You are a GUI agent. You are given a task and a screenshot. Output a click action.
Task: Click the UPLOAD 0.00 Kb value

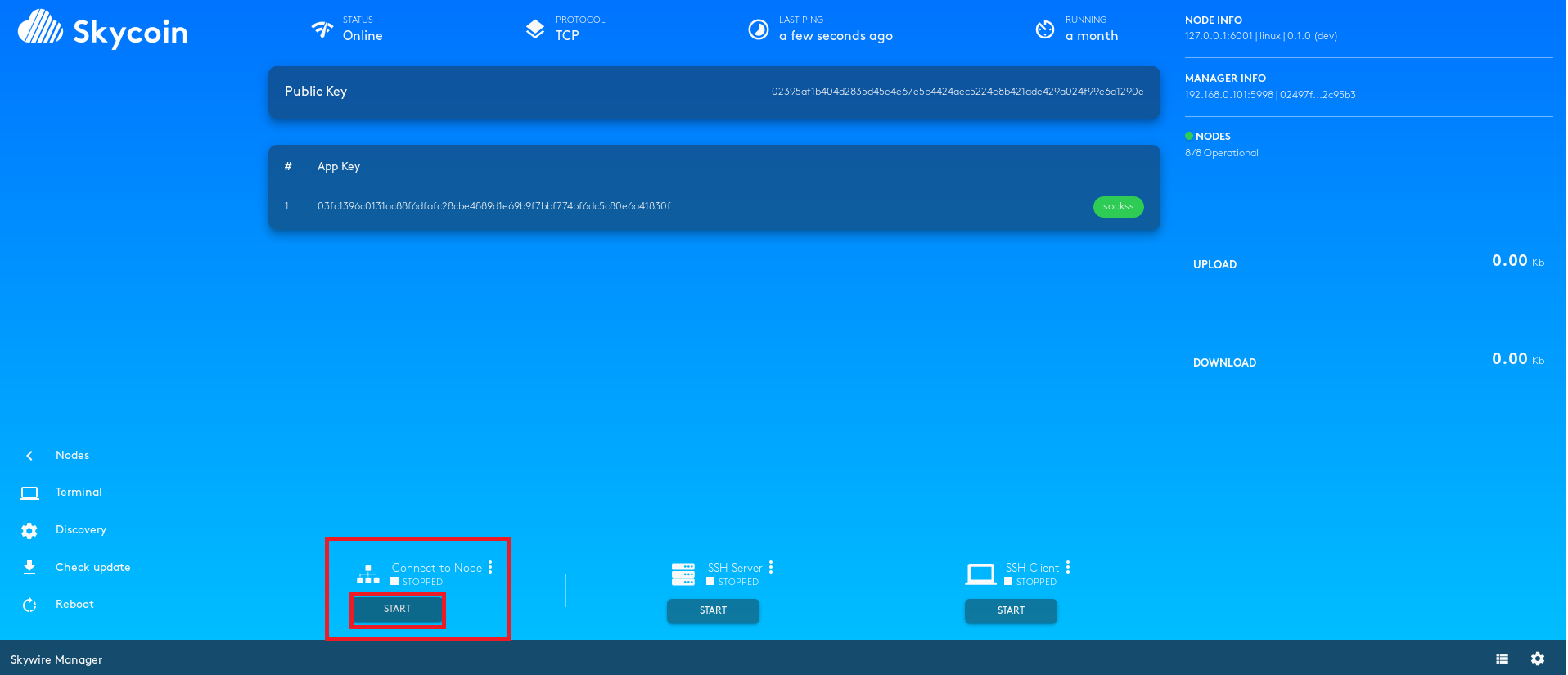click(1518, 261)
